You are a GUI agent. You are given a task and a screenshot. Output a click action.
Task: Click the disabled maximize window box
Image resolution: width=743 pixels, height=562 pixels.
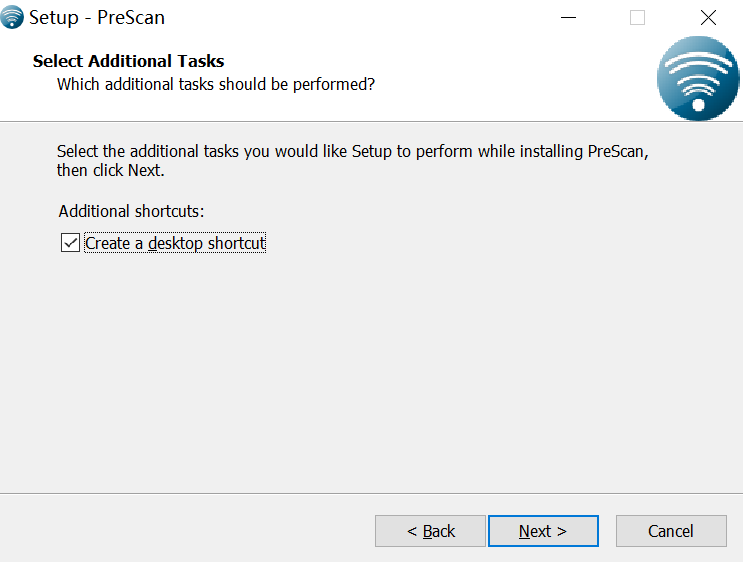point(637,18)
